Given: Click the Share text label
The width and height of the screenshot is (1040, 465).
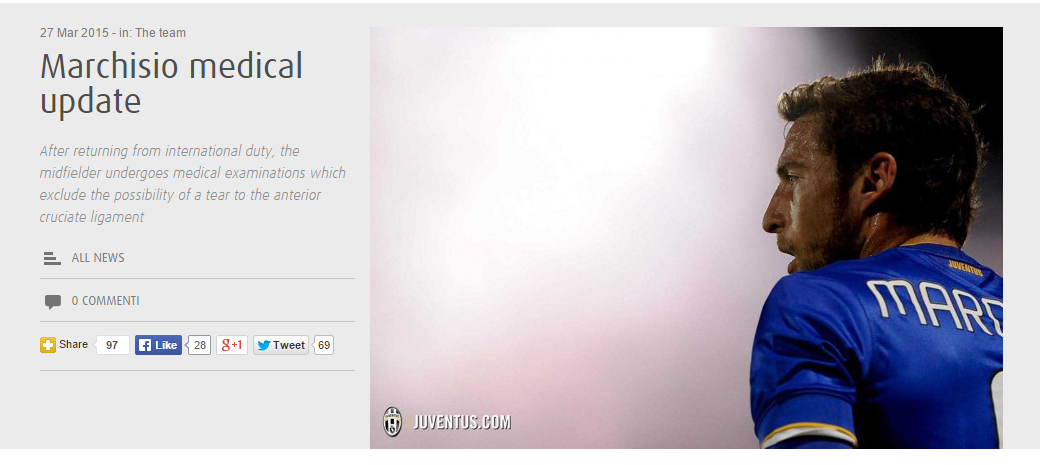Looking at the screenshot, I should [73, 344].
